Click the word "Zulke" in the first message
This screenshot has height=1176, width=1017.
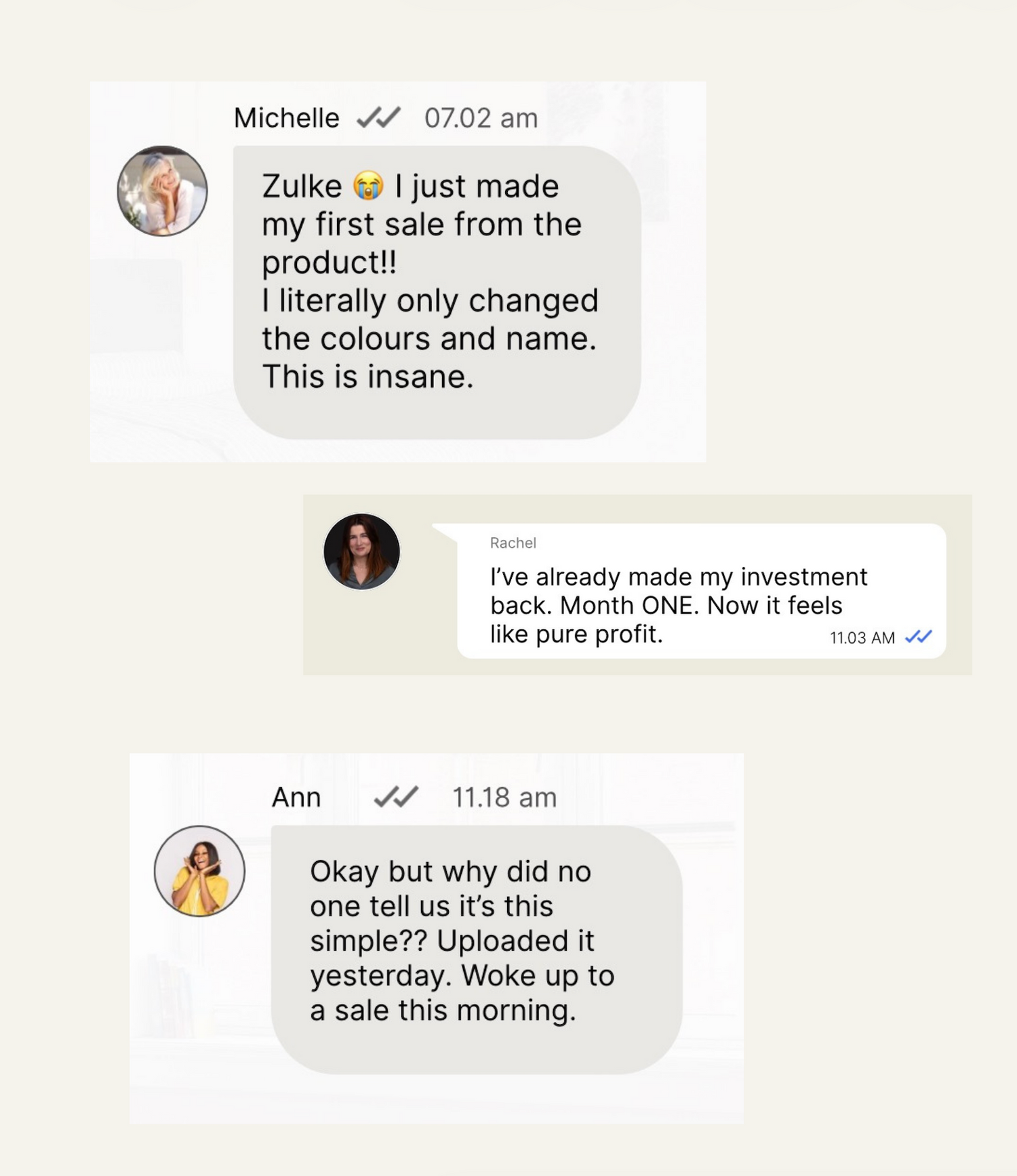point(302,187)
